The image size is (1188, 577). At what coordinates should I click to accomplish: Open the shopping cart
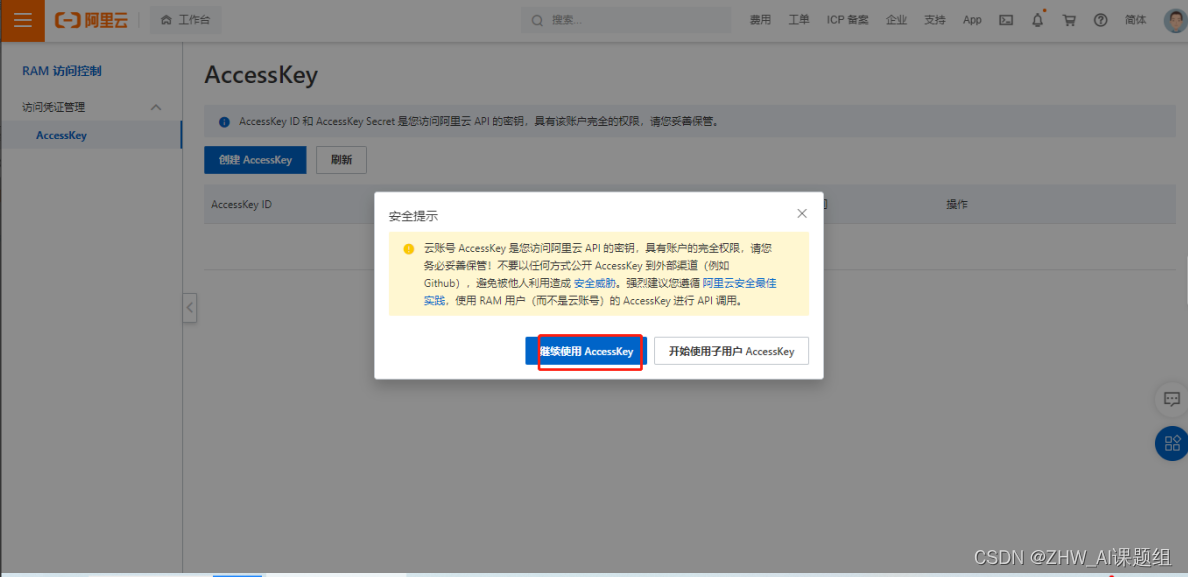click(x=1069, y=20)
